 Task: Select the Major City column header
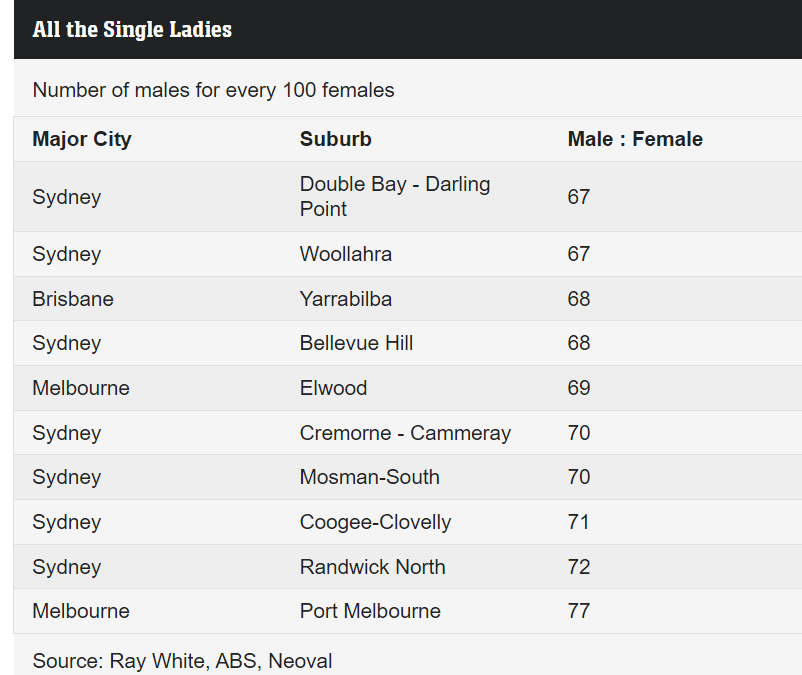tap(82, 139)
